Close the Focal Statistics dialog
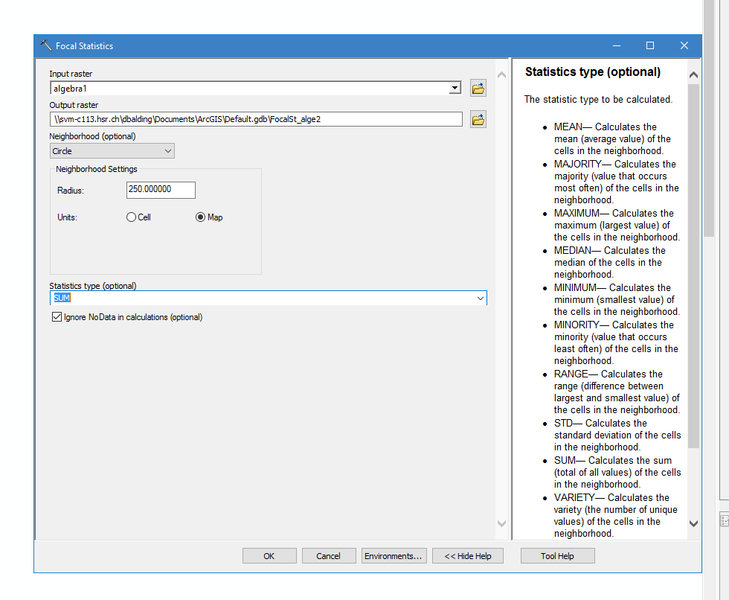The image size is (729, 600). click(684, 46)
